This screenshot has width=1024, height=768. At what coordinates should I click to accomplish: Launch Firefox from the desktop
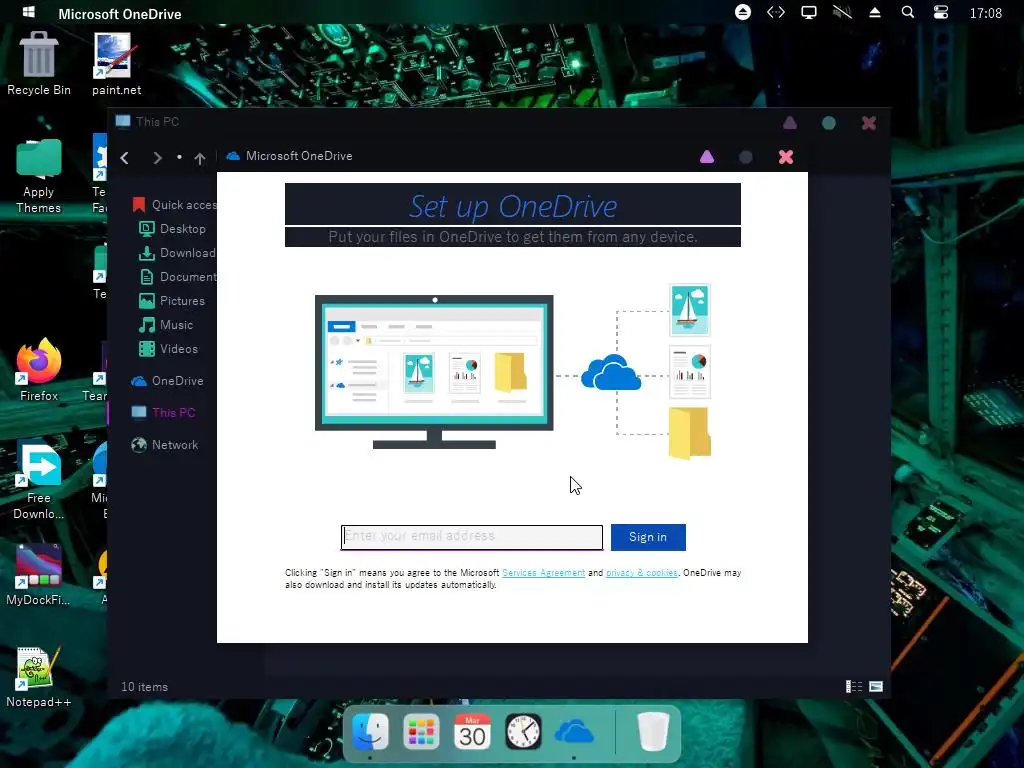click(x=39, y=370)
